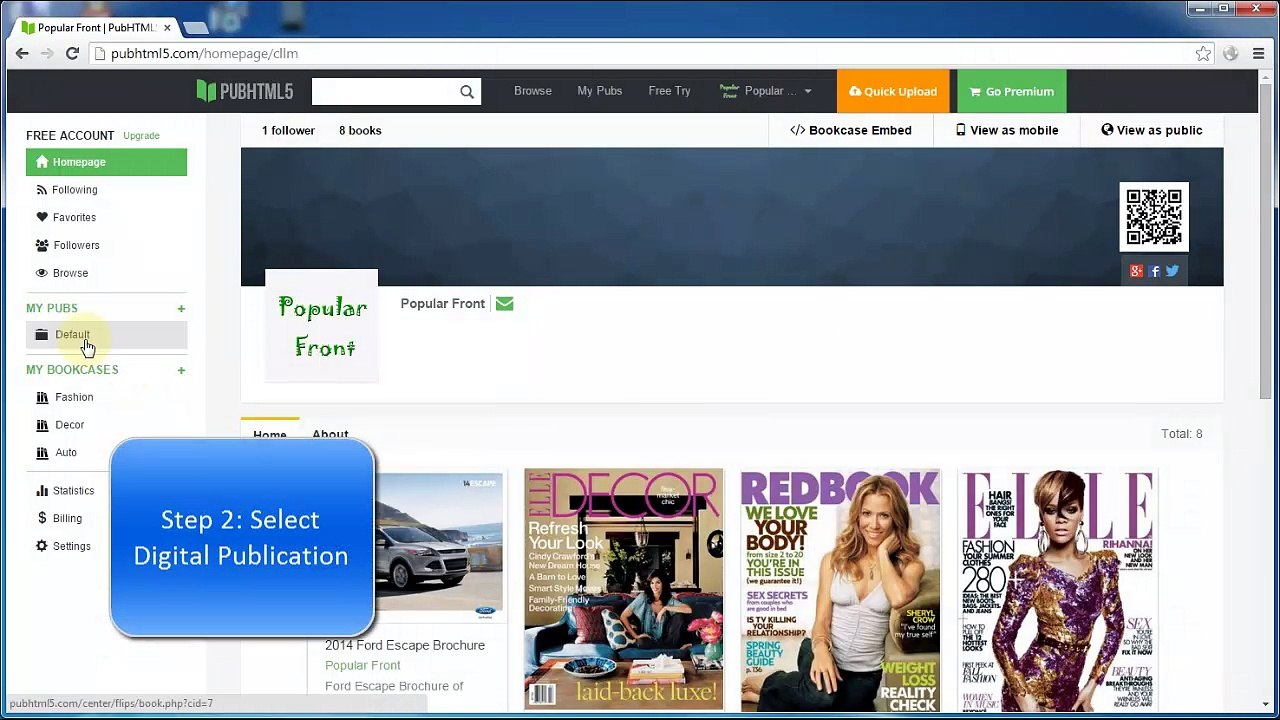Click the address bar URL
Image resolution: width=1280 pixels, height=720 pixels.
[x=205, y=54]
